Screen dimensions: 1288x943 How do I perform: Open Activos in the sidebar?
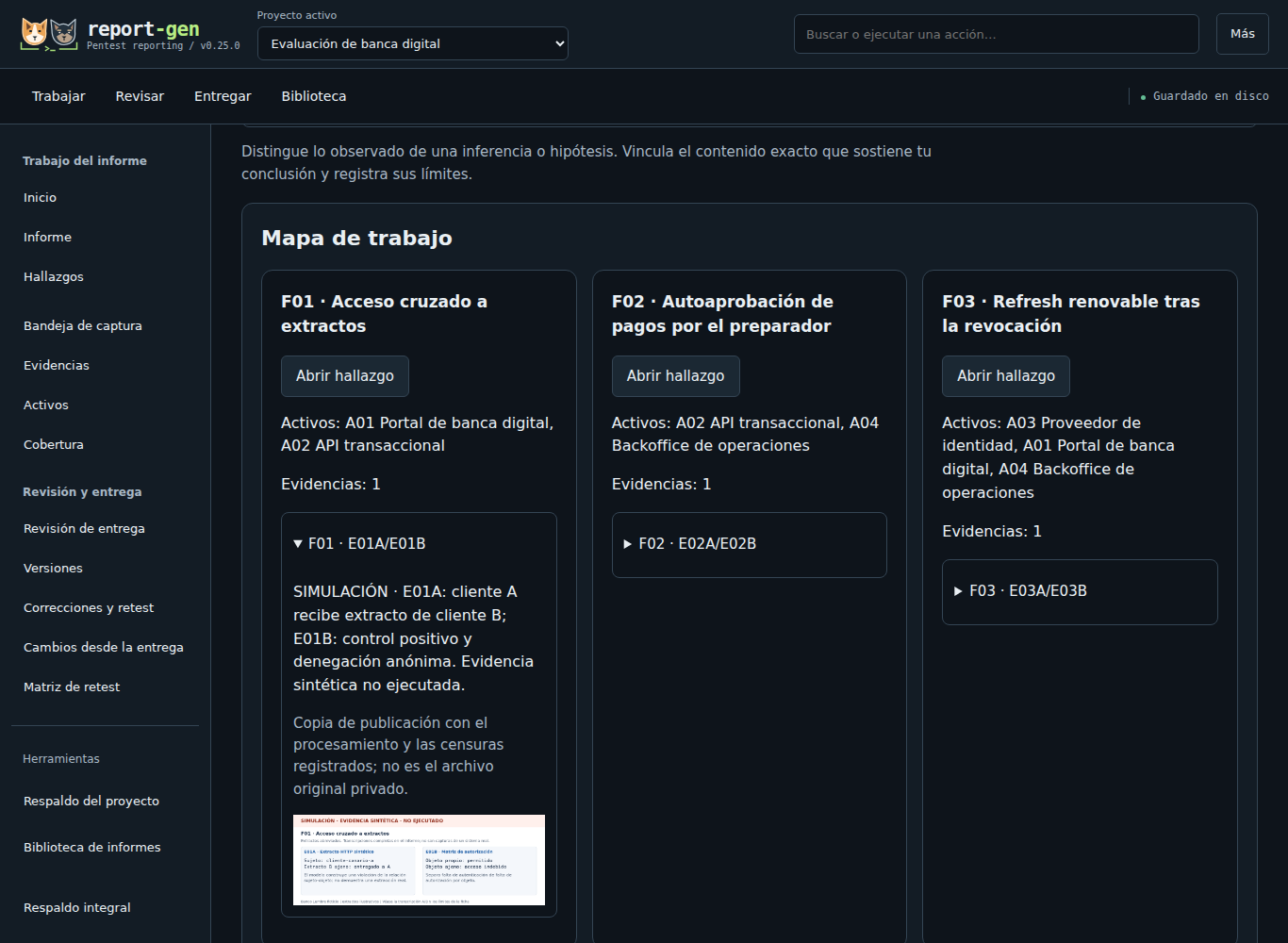[x=105, y=405]
